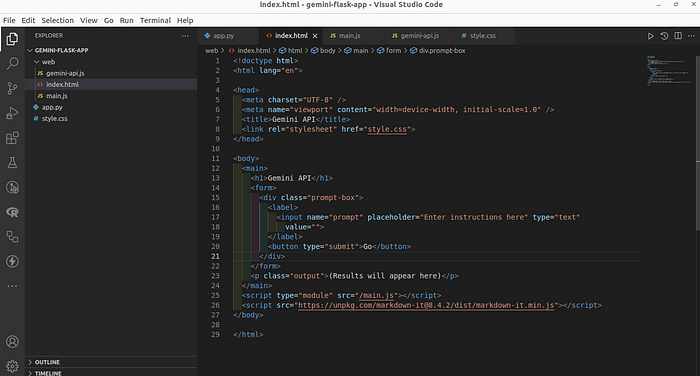
Task: Open Source Control view
Action: coord(12,88)
